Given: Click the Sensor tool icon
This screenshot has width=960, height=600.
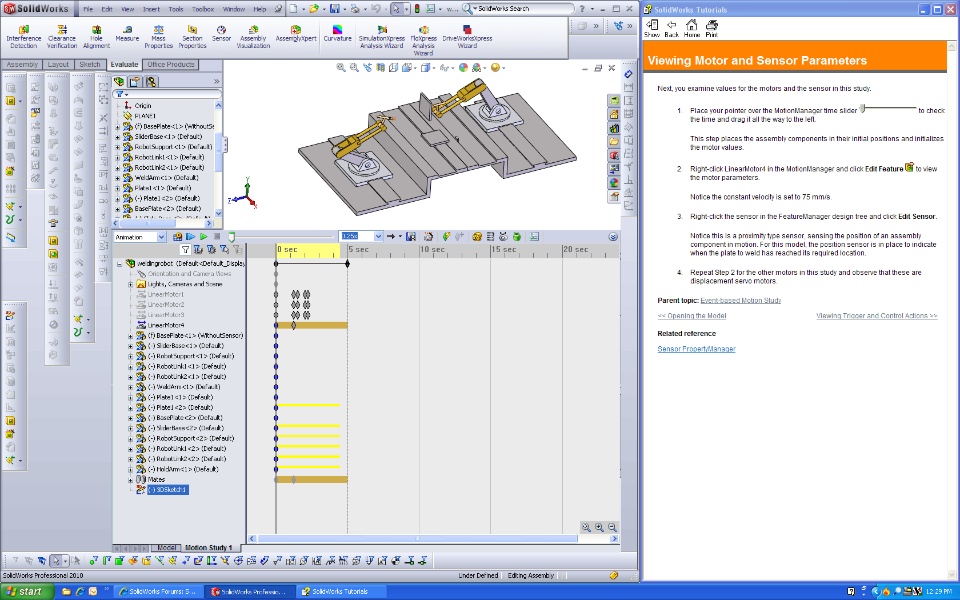Looking at the screenshot, I should (x=222, y=32).
